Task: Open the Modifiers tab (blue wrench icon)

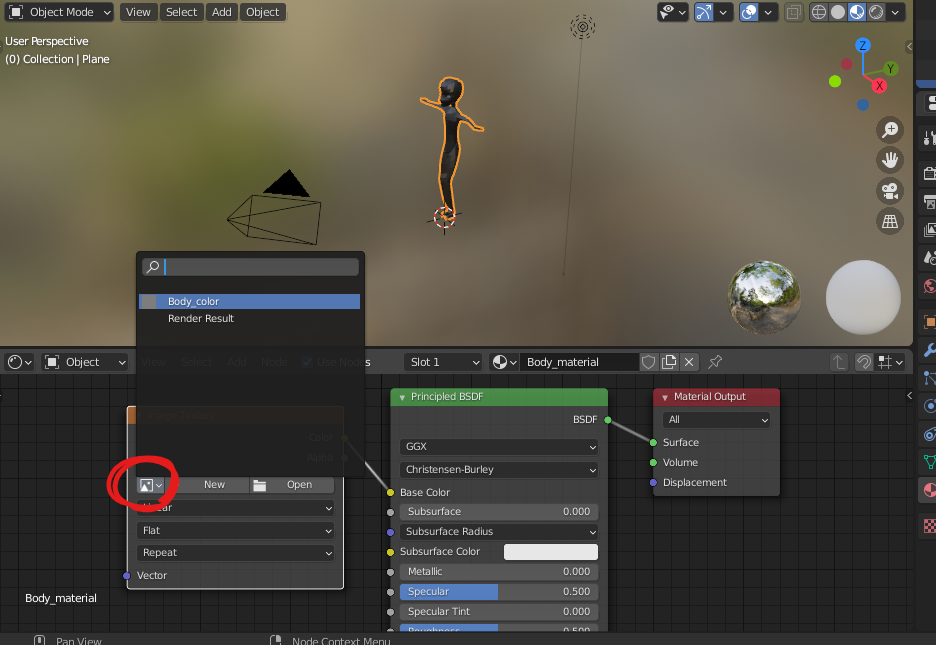Action: (x=929, y=350)
